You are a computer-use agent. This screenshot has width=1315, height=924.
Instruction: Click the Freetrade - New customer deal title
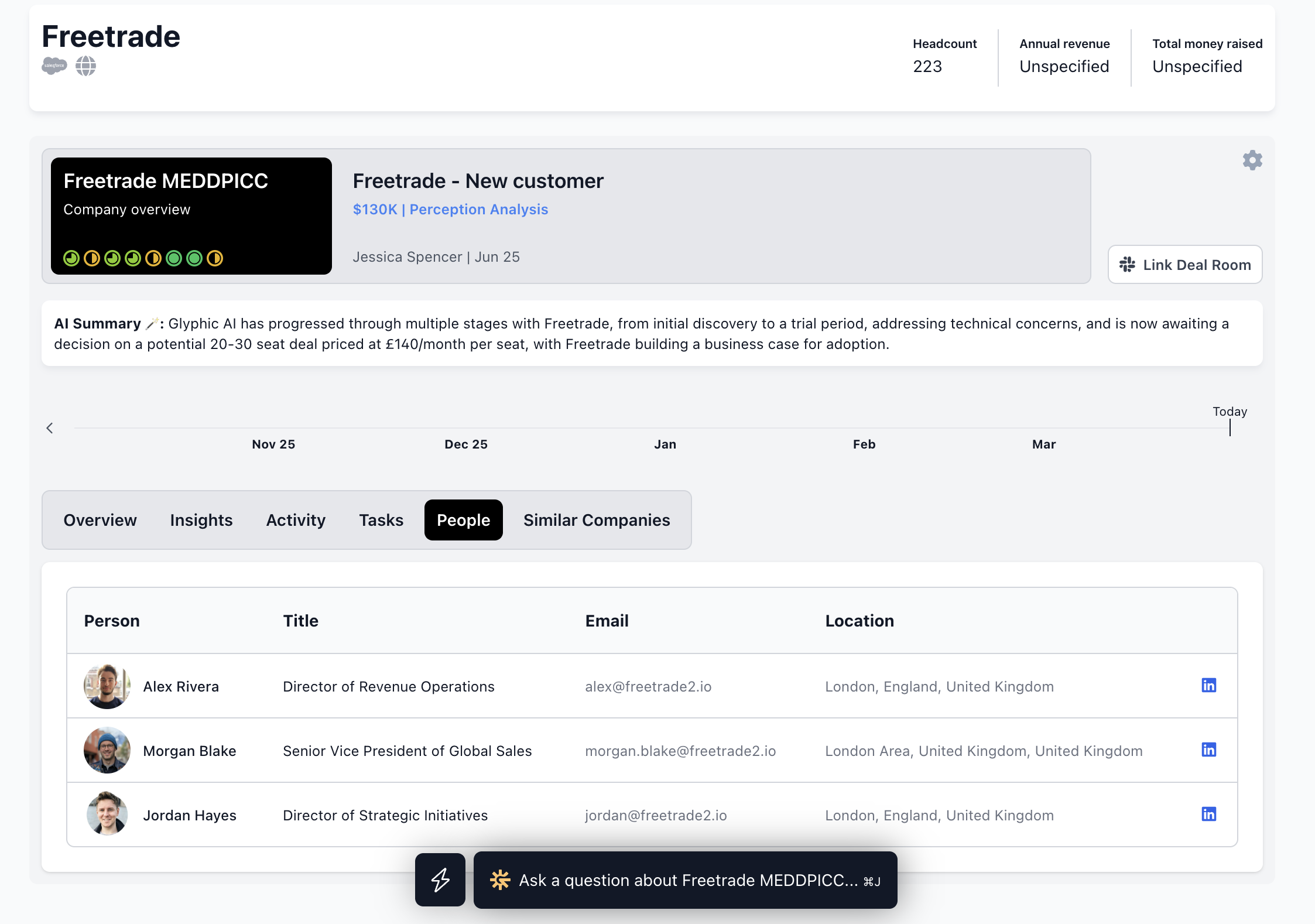(478, 181)
